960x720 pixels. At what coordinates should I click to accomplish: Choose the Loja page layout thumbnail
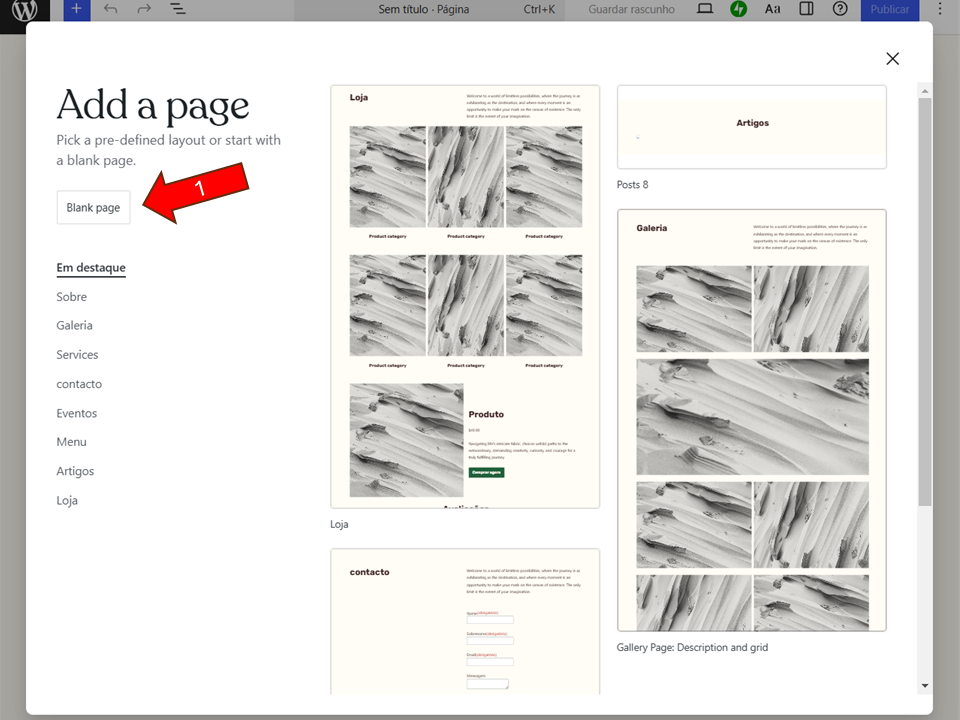tap(465, 297)
